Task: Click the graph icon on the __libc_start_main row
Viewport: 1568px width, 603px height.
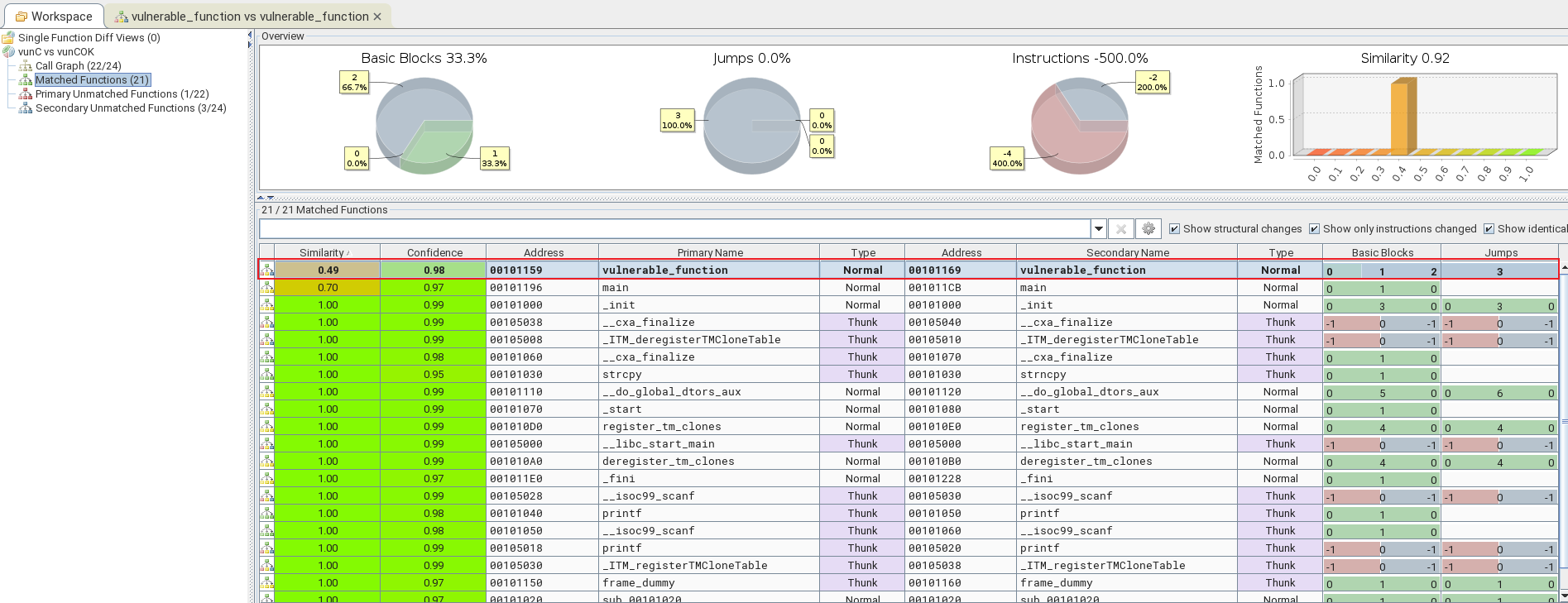Action: coord(266,444)
